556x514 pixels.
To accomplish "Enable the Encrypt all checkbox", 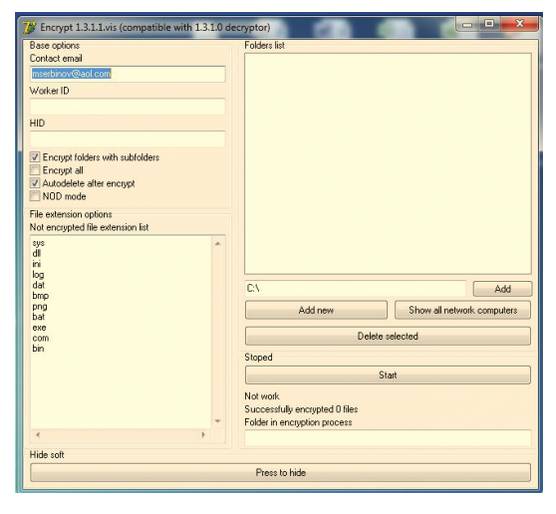I will (35, 170).
